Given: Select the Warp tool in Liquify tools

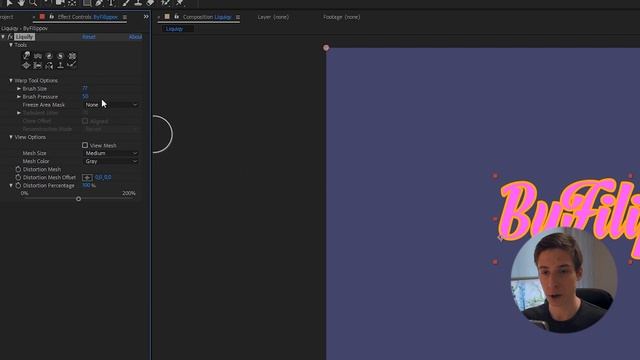Looking at the screenshot, I should point(27,56).
